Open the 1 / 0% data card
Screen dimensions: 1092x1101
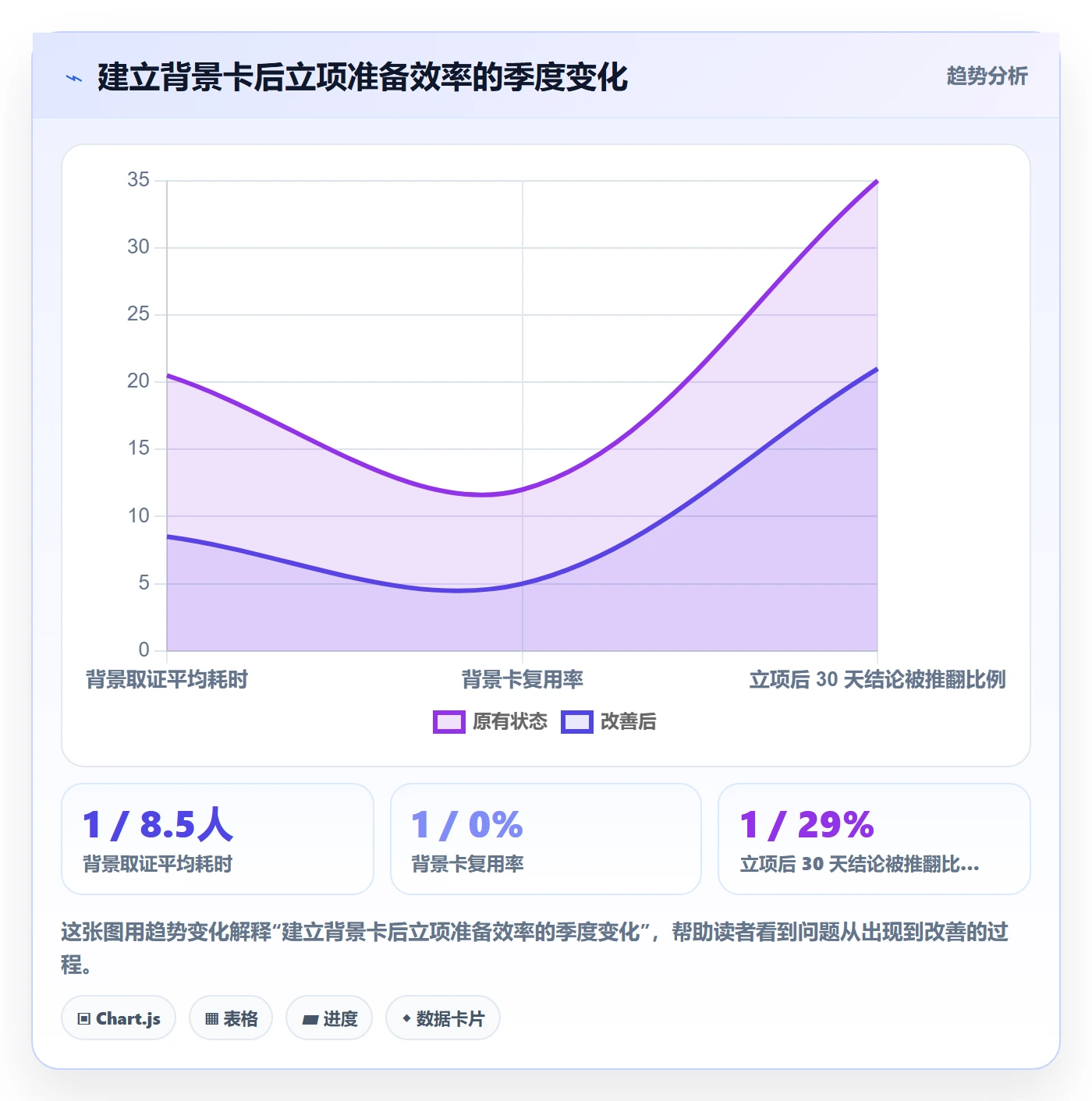click(546, 839)
